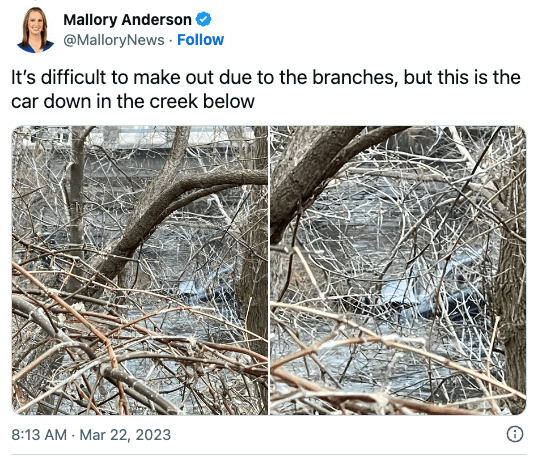538x457 pixels.
Task: Open the right zoomed car photo
Action: [398, 270]
